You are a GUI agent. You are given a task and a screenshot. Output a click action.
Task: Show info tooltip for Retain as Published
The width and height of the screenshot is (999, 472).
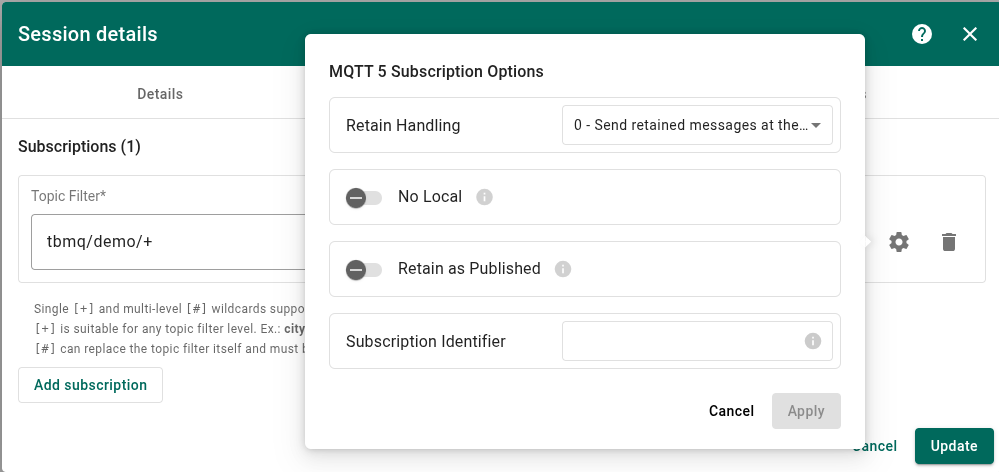tap(562, 269)
